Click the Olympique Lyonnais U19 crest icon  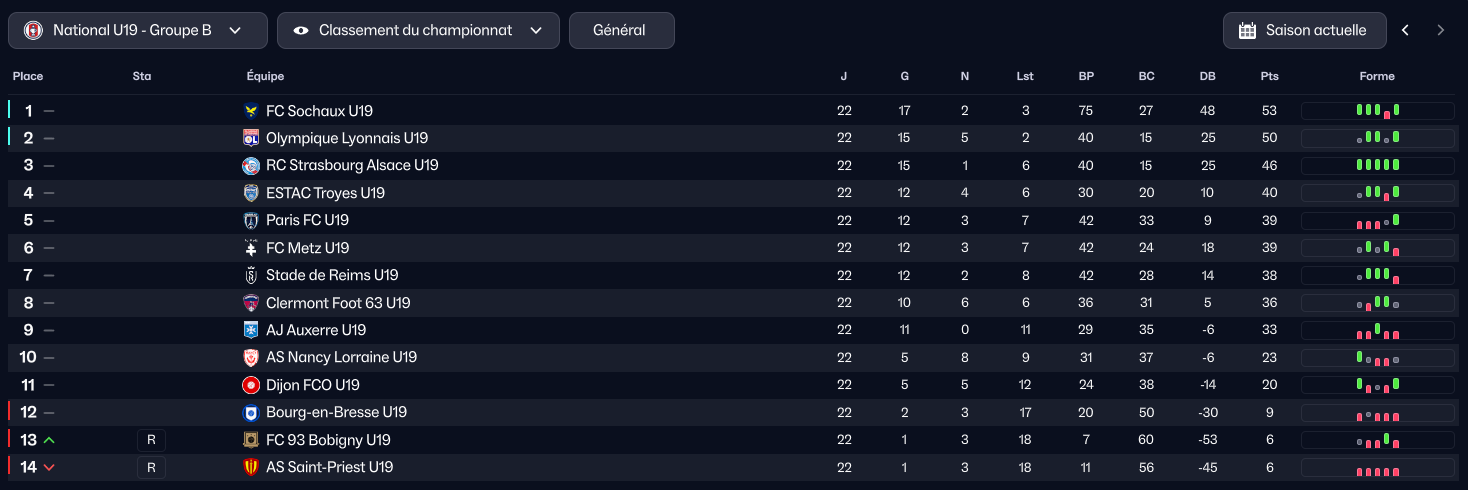tap(251, 138)
